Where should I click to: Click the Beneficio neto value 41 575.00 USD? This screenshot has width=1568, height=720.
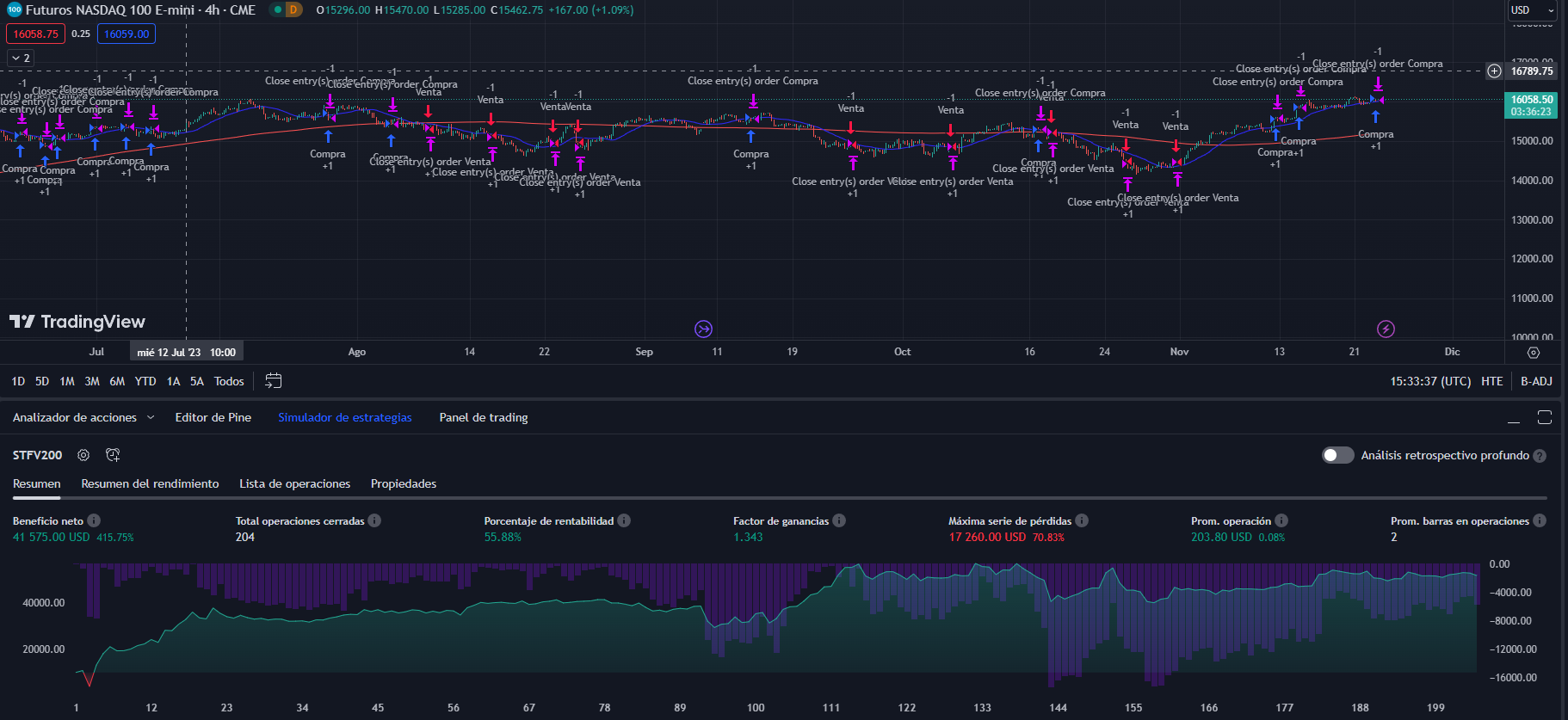click(51, 537)
